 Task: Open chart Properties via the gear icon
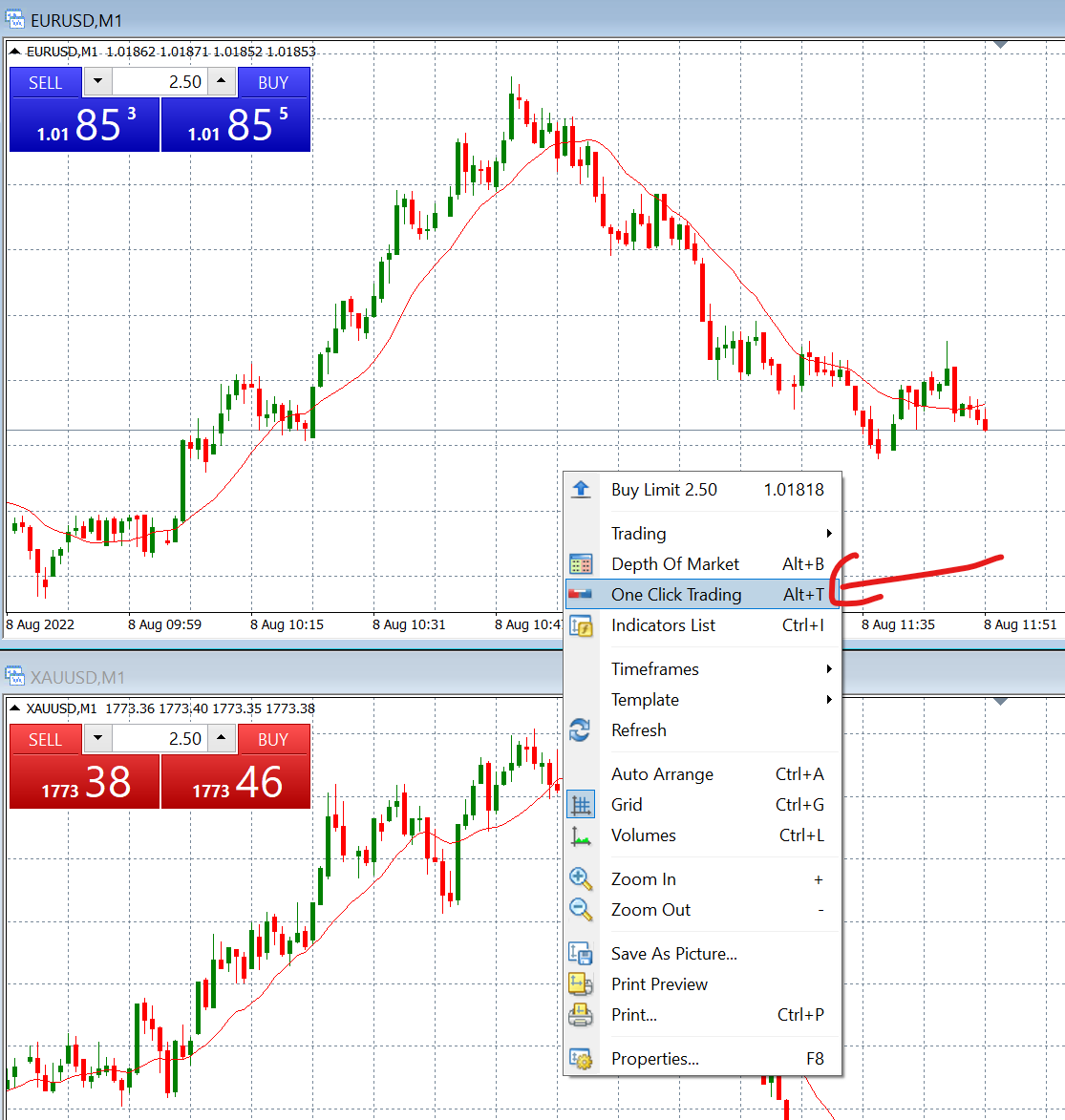(x=582, y=1058)
